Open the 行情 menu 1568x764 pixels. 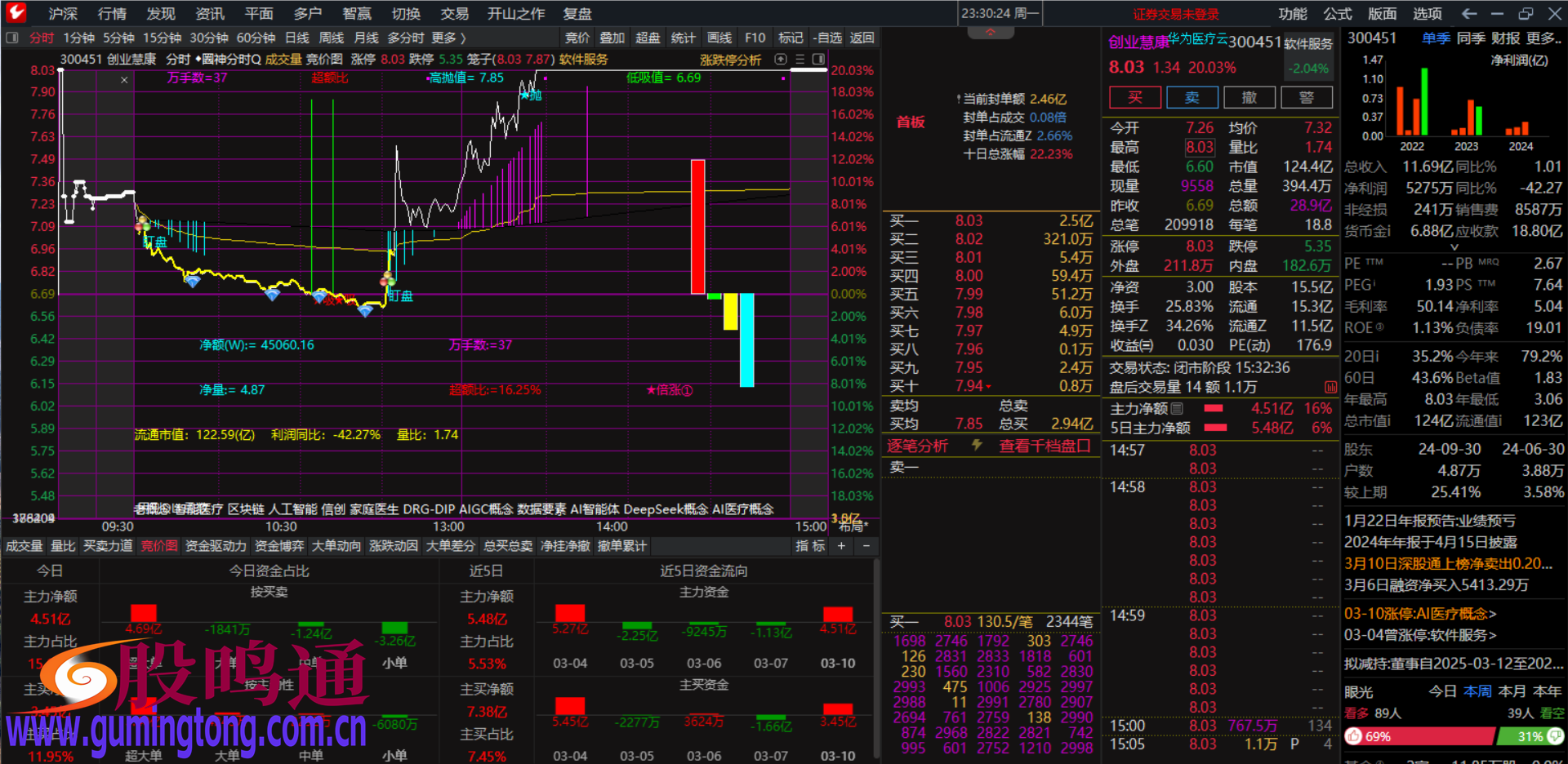112,14
